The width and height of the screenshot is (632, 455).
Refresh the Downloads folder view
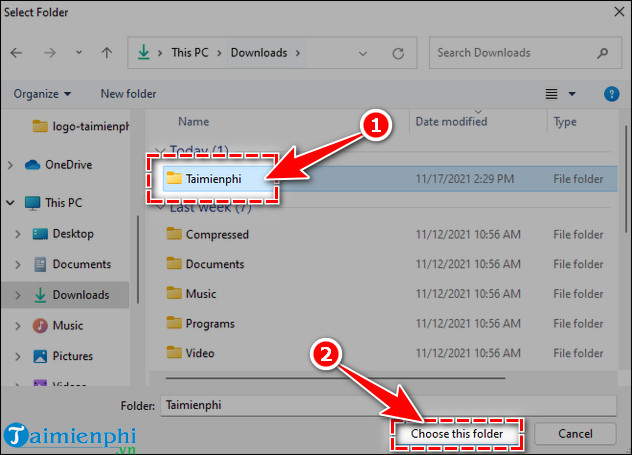tap(399, 53)
